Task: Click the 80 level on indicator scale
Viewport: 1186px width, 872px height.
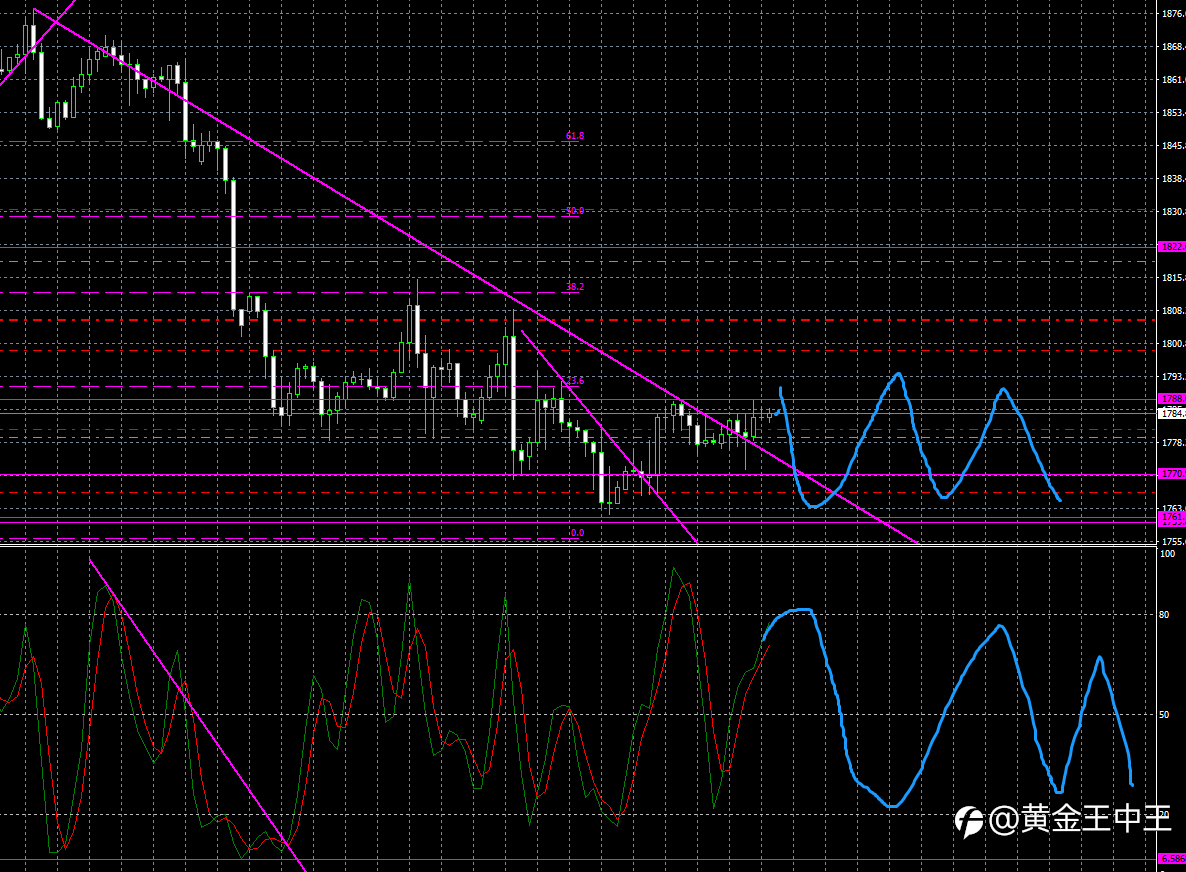Action: (1164, 615)
